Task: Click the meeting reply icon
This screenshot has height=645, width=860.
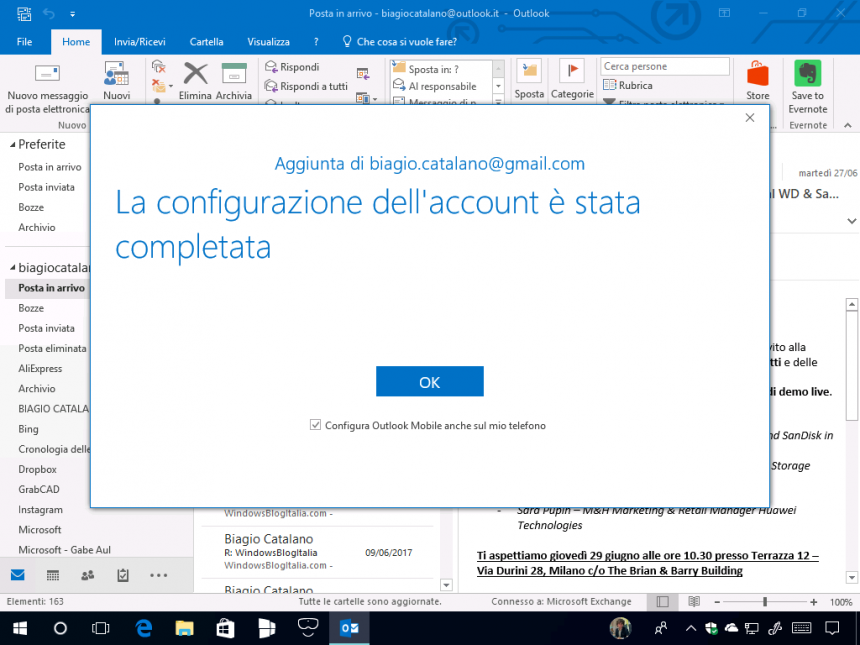Action: coord(363,73)
